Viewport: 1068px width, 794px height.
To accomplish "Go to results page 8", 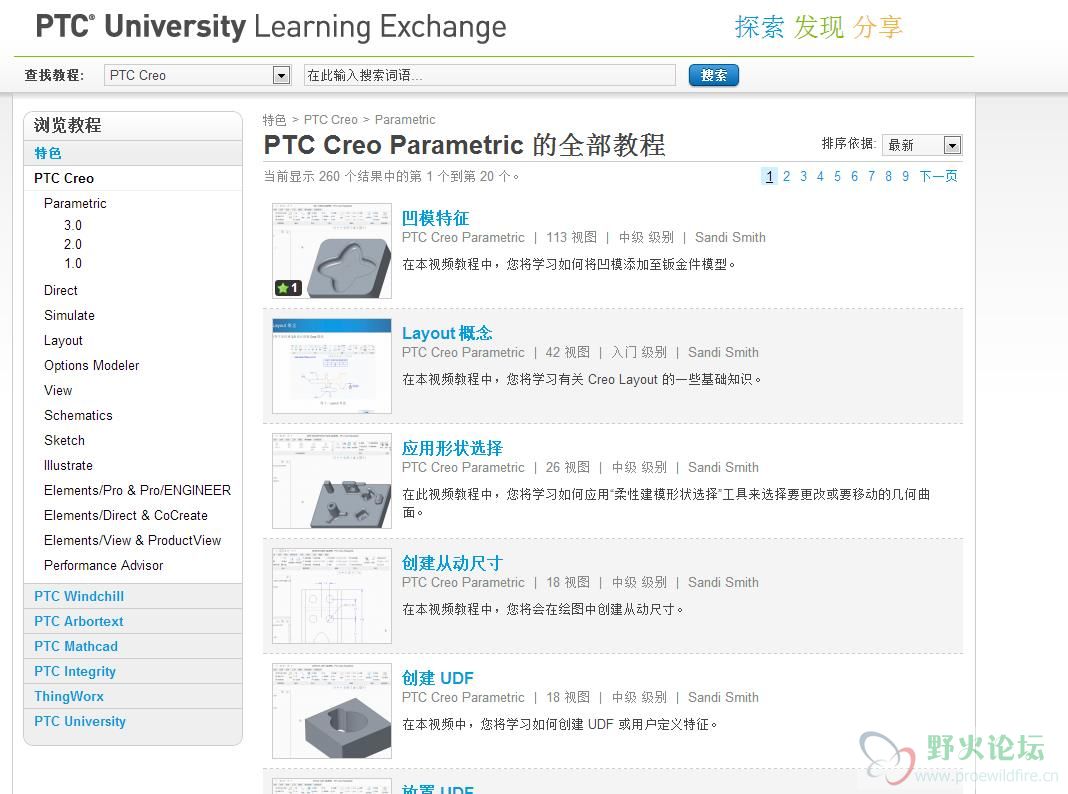I will click(888, 176).
